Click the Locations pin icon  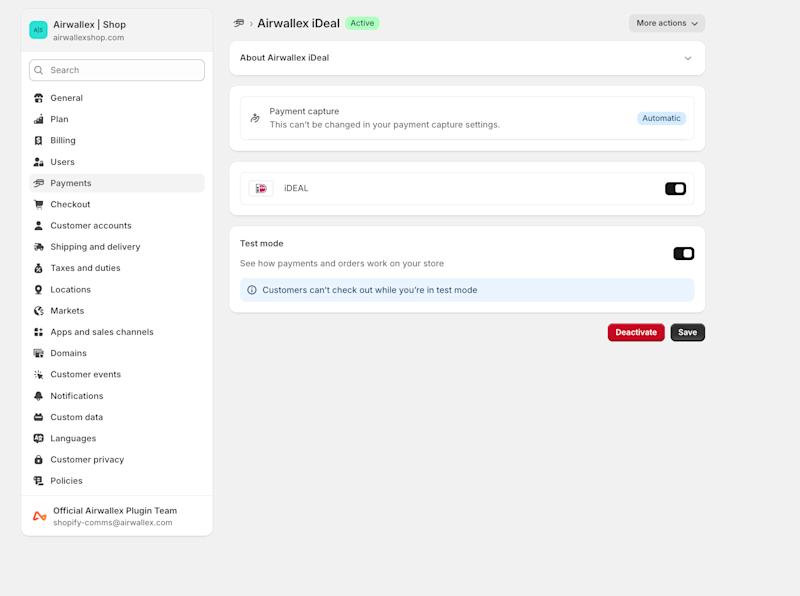click(38, 289)
